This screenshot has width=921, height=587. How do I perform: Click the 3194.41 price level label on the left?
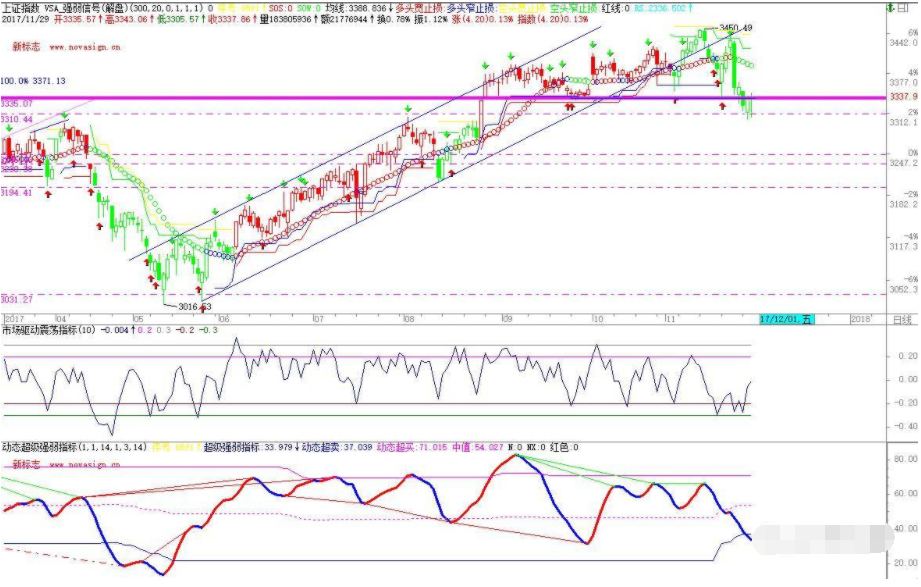[16, 193]
